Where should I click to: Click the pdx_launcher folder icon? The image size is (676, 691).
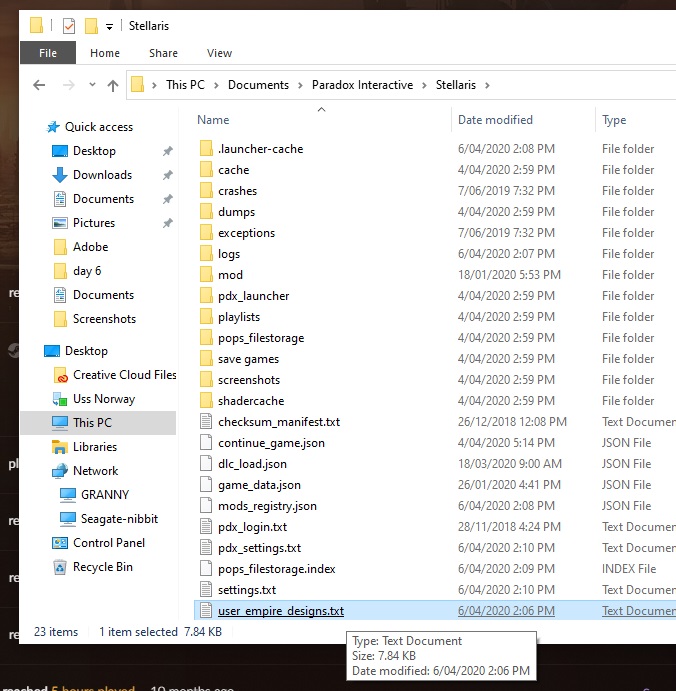[x=206, y=296]
